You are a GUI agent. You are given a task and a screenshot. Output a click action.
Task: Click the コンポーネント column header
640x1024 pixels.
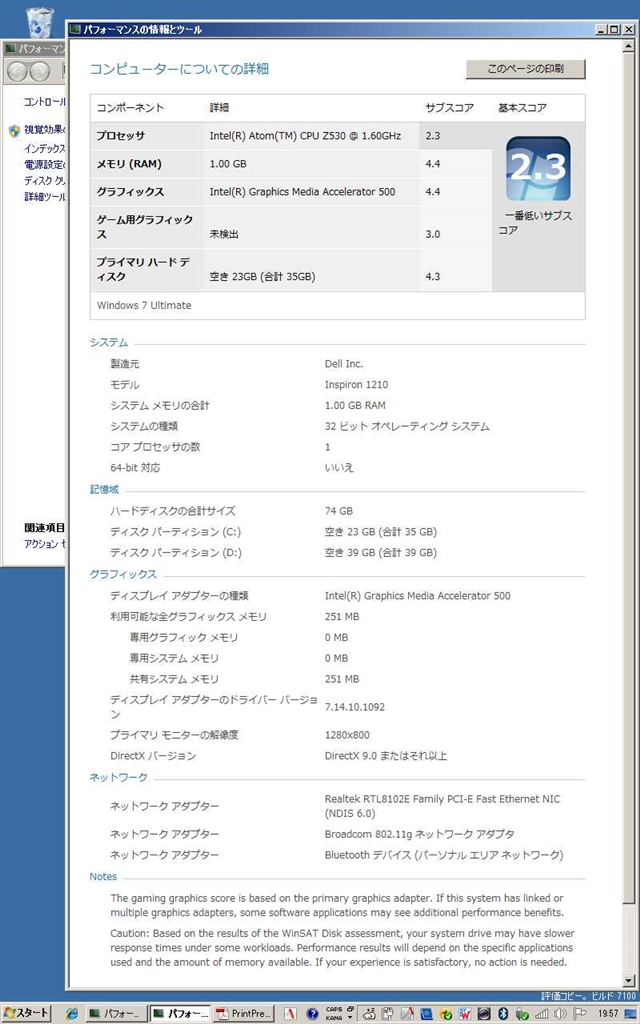[x=130, y=108]
